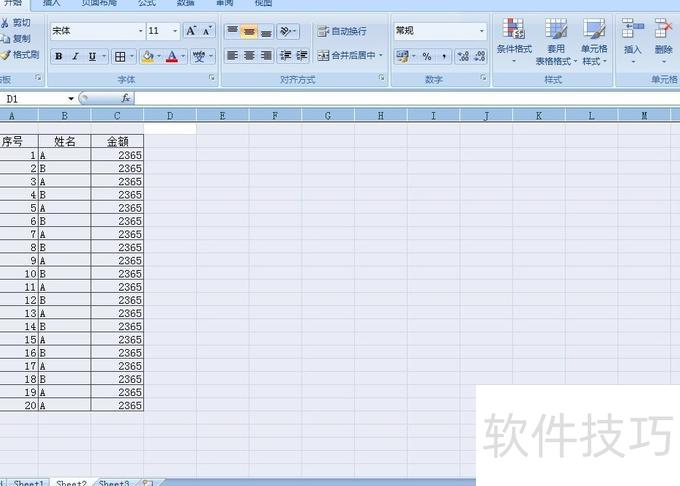Toggle italic formatting
This screenshot has width=680, height=486.
(x=75, y=56)
